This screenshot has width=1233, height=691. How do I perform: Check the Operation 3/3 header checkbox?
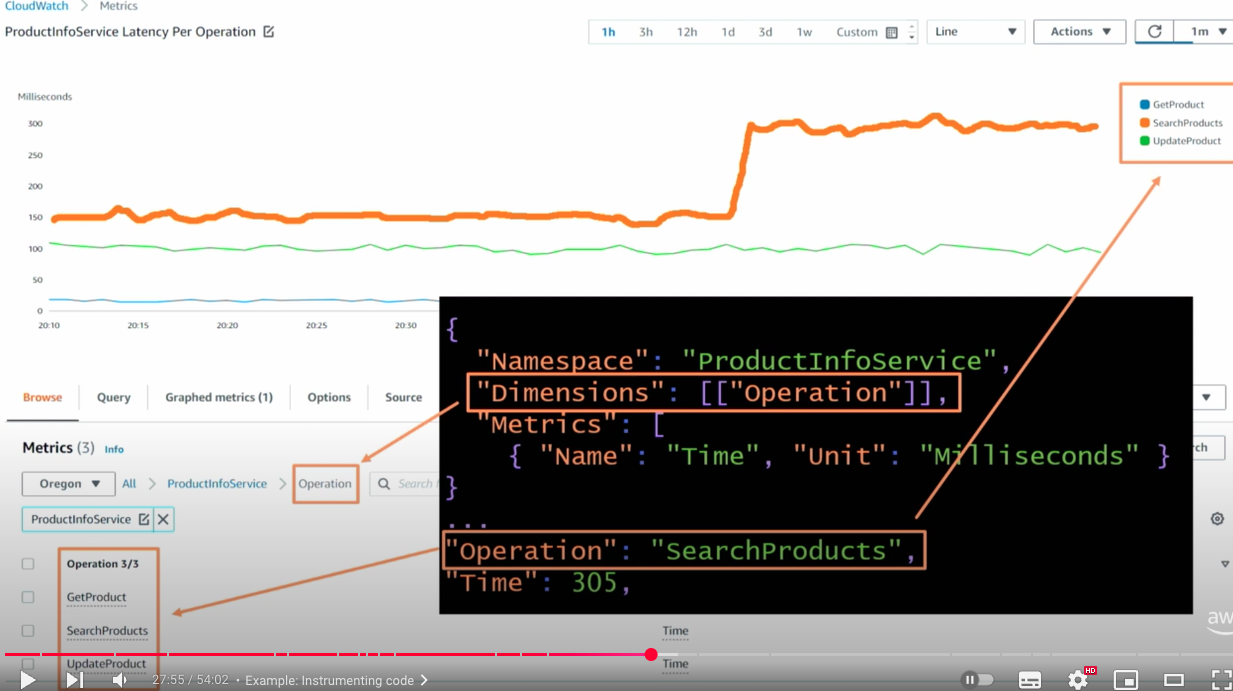tap(28, 564)
